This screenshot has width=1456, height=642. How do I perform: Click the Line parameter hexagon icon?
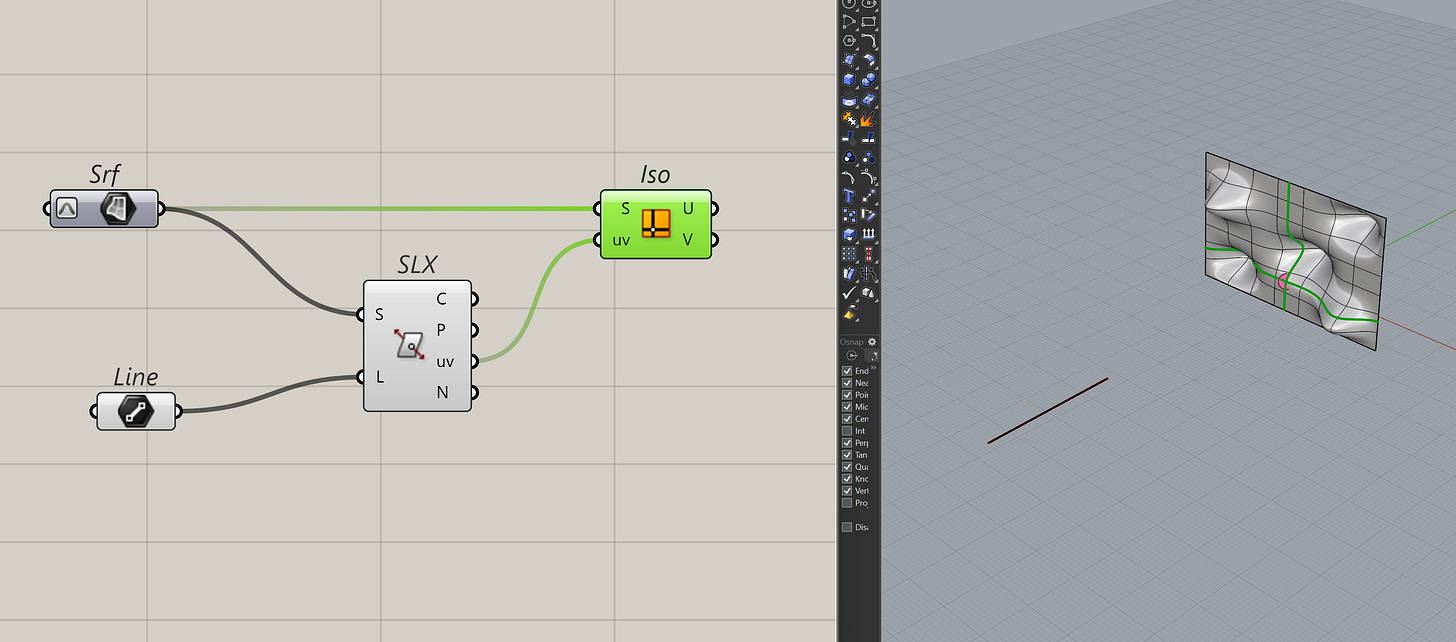[135, 411]
